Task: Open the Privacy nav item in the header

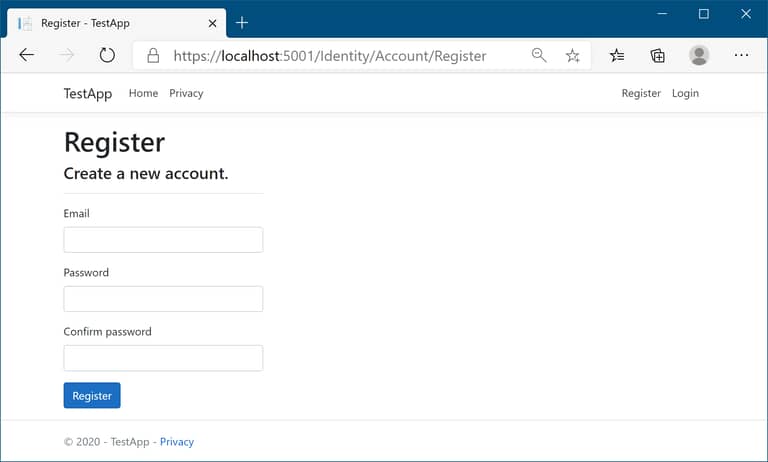Action: point(186,93)
